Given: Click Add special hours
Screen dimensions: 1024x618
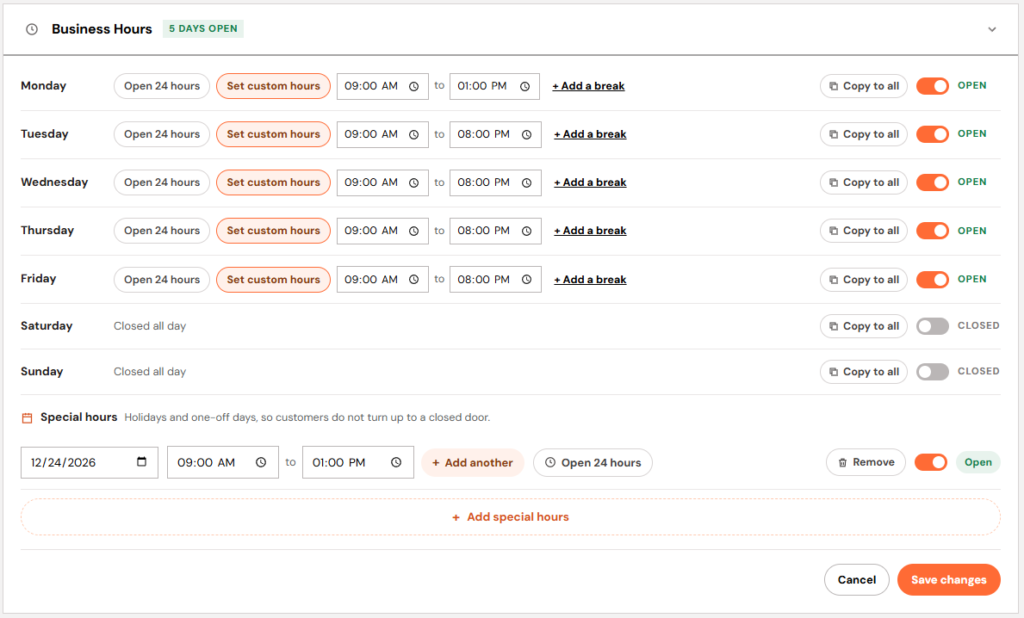Looking at the screenshot, I should [511, 517].
